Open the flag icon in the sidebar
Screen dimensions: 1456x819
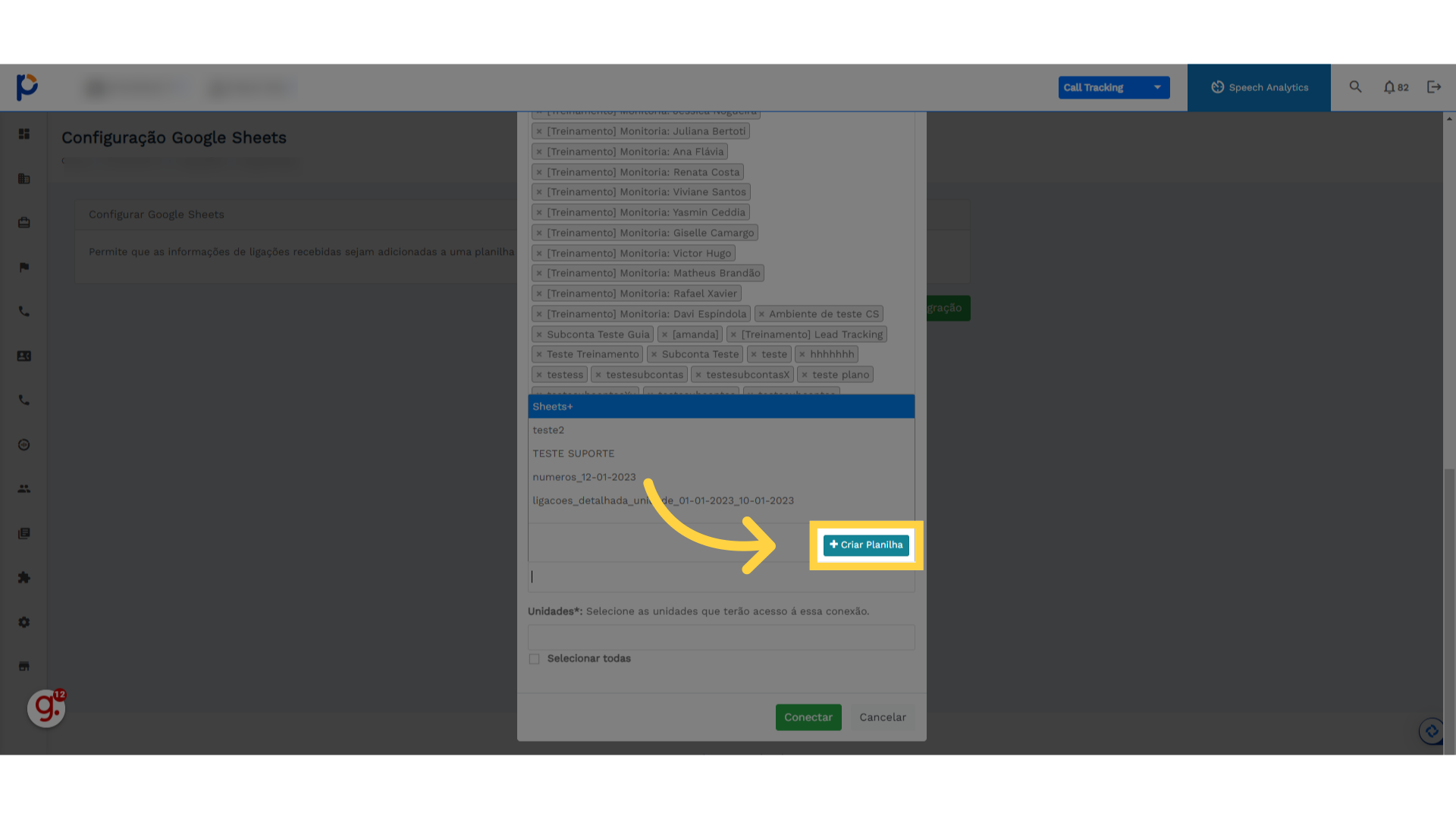24,267
